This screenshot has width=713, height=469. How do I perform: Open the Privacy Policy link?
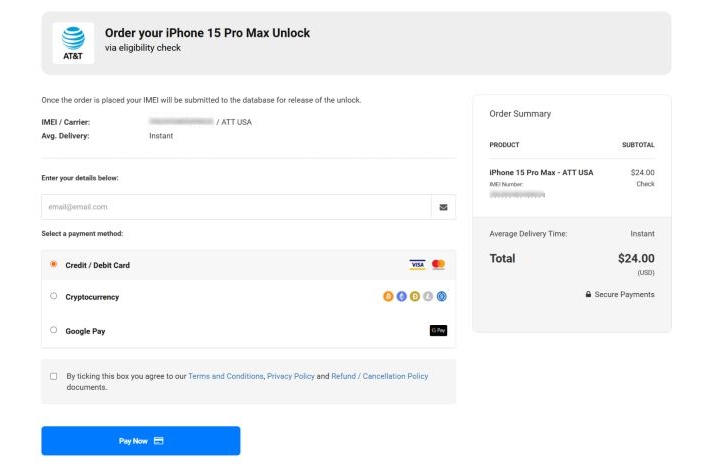pyautogui.click(x=292, y=376)
